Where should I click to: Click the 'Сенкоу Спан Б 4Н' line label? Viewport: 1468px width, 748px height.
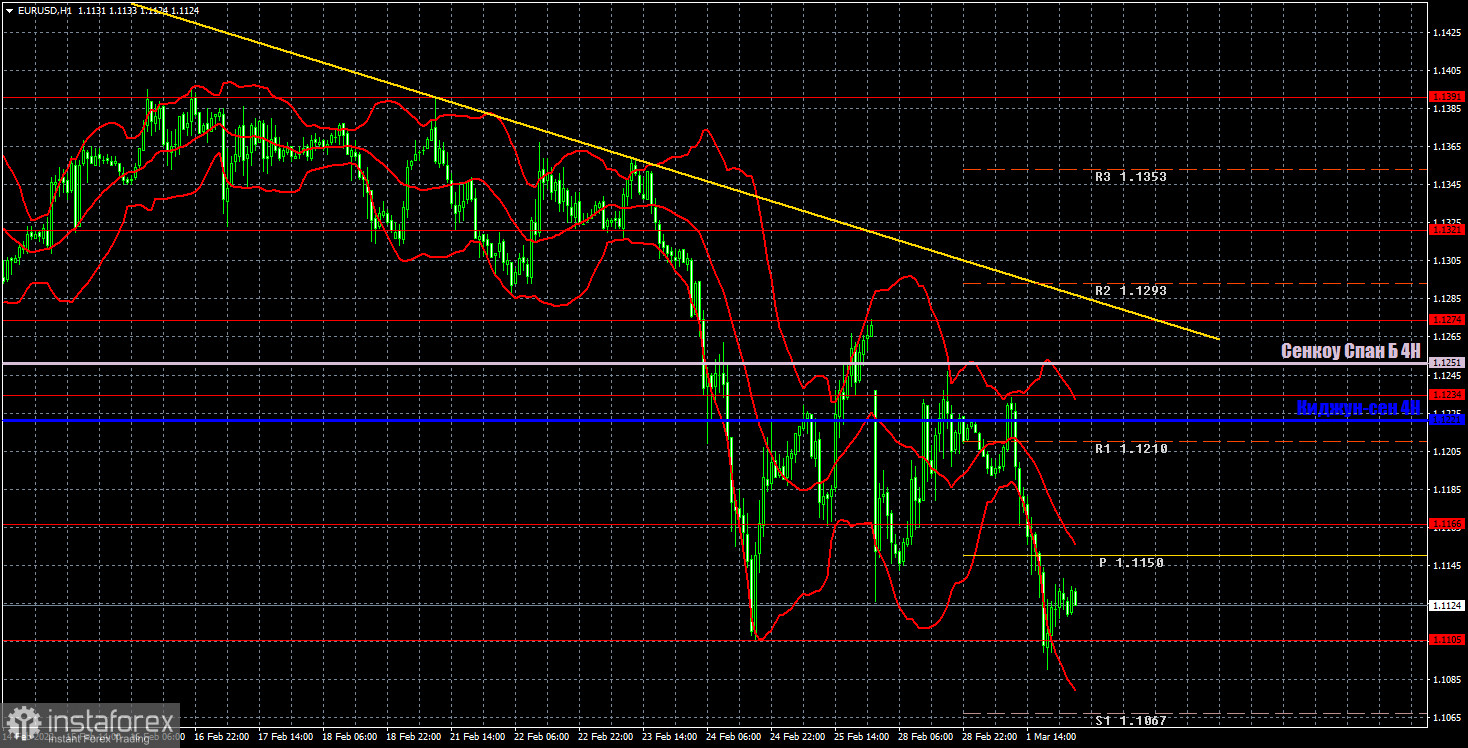(x=1351, y=351)
